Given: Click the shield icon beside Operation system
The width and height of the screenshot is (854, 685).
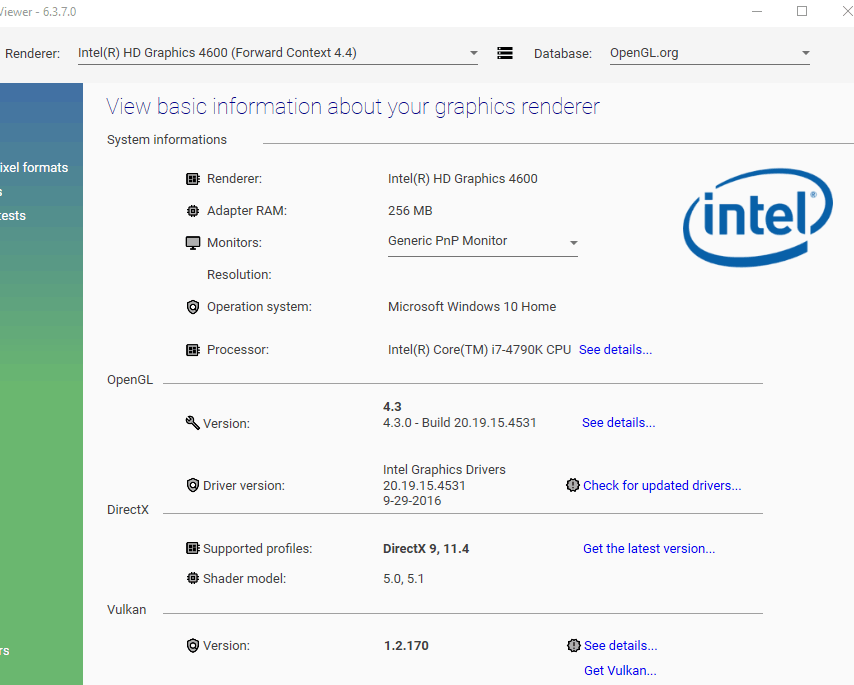Looking at the screenshot, I should (193, 307).
